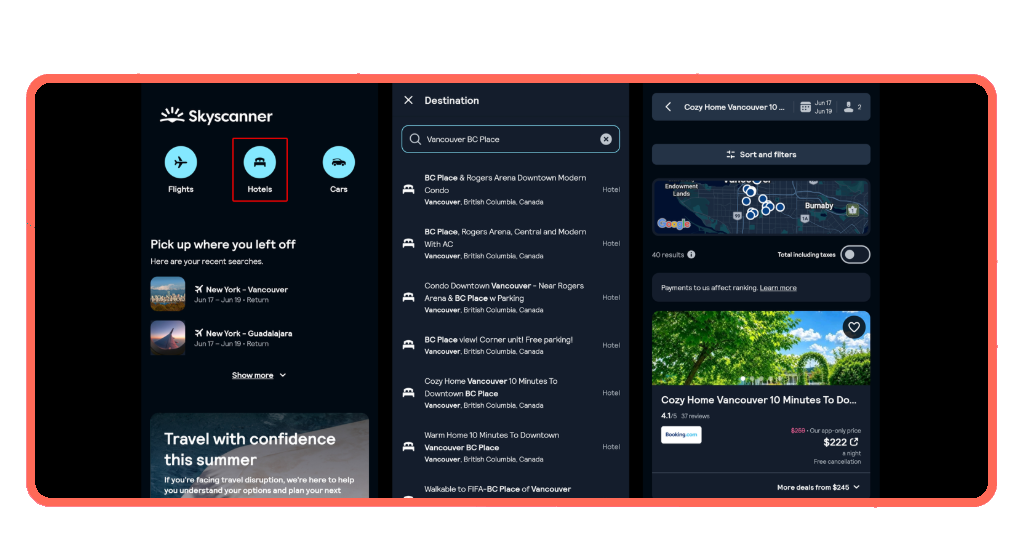
Task: Toggle Total including taxes switch
Action: pyautogui.click(x=855, y=255)
